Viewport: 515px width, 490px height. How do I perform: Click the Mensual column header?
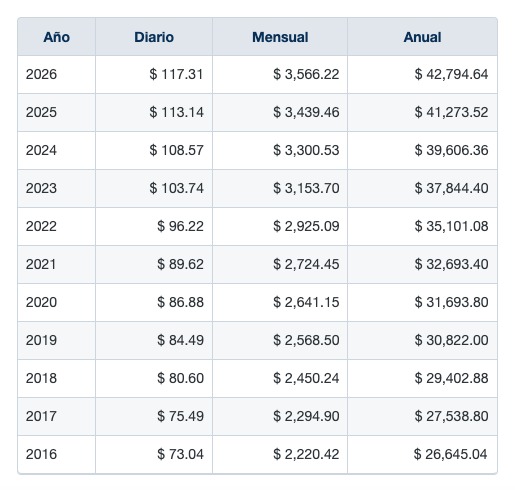click(x=280, y=37)
